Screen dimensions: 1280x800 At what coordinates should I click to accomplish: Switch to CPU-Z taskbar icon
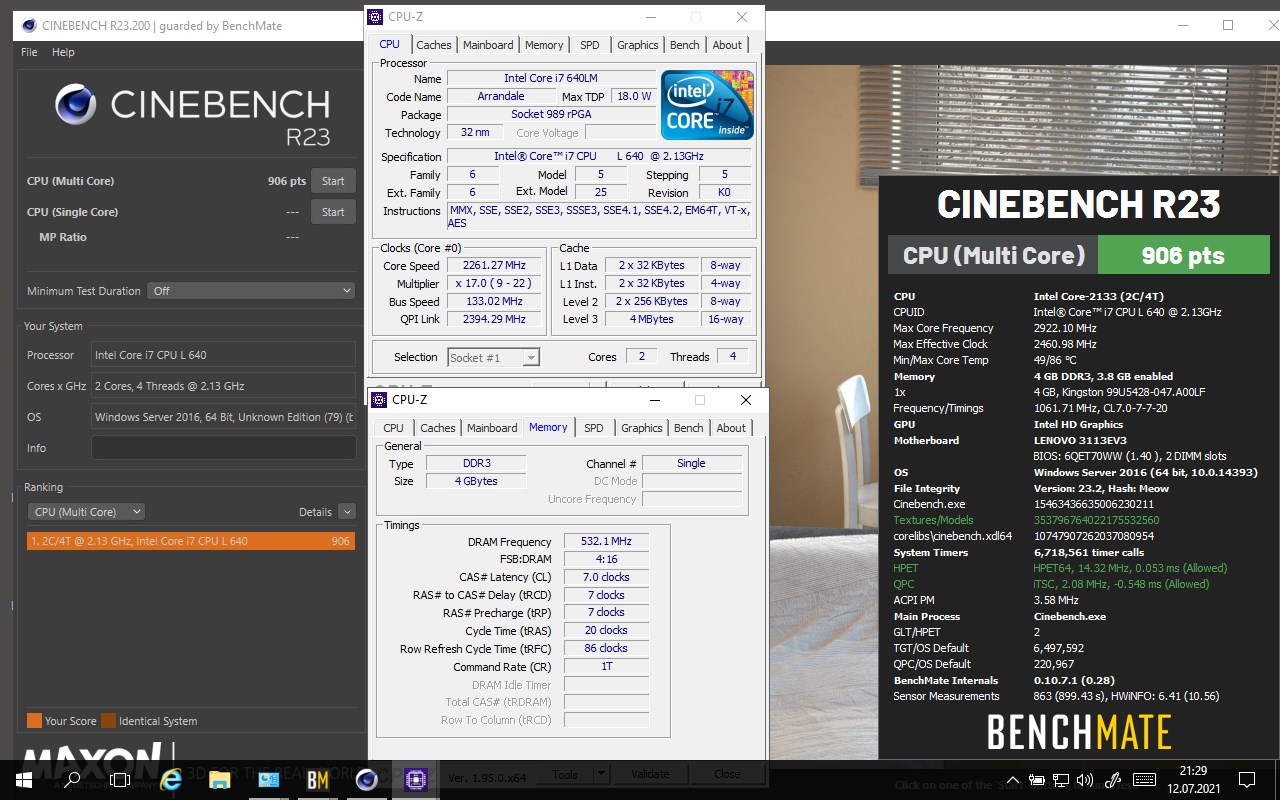(x=416, y=780)
